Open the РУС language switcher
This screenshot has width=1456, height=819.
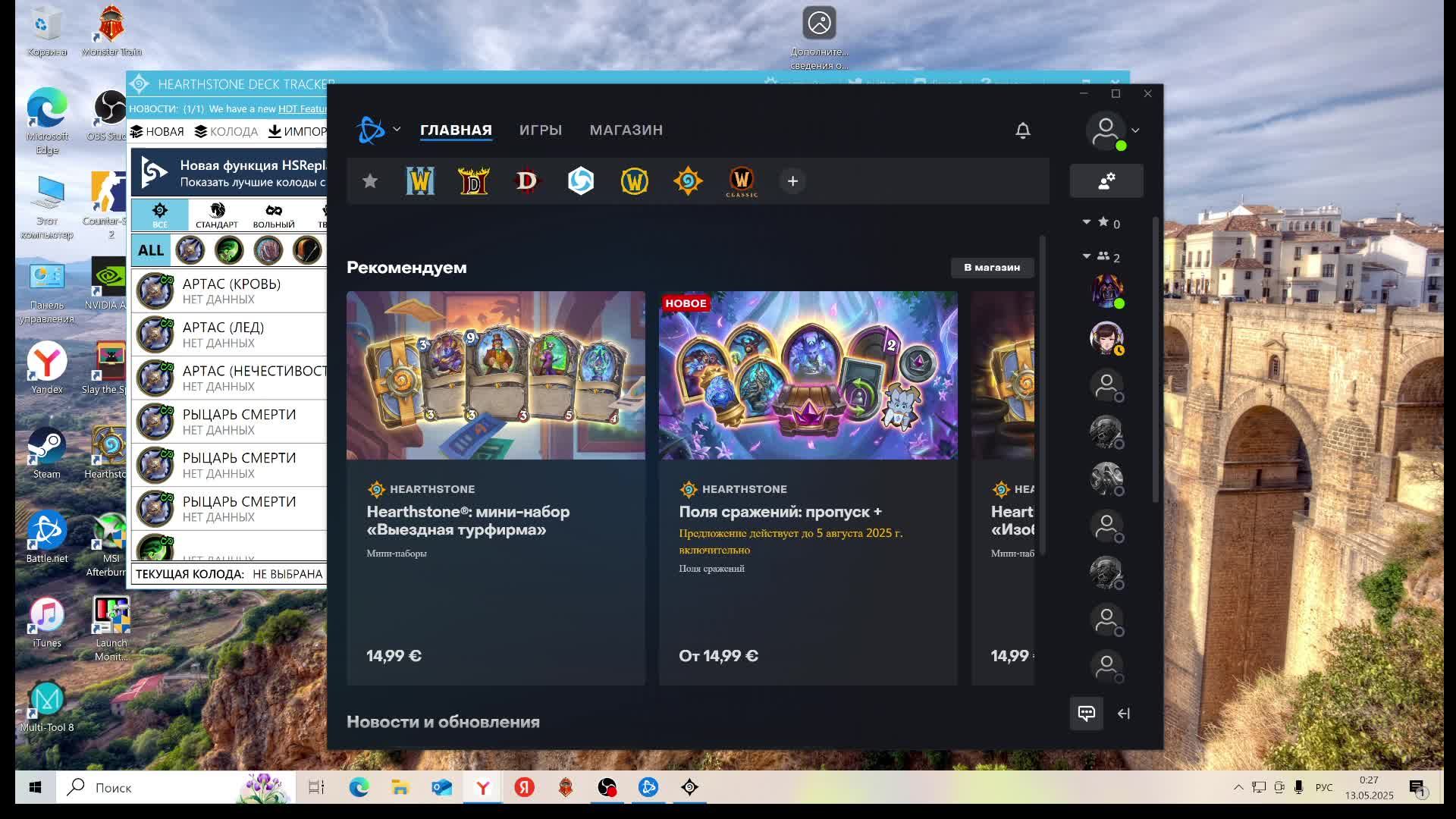(x=1324, y=788)
